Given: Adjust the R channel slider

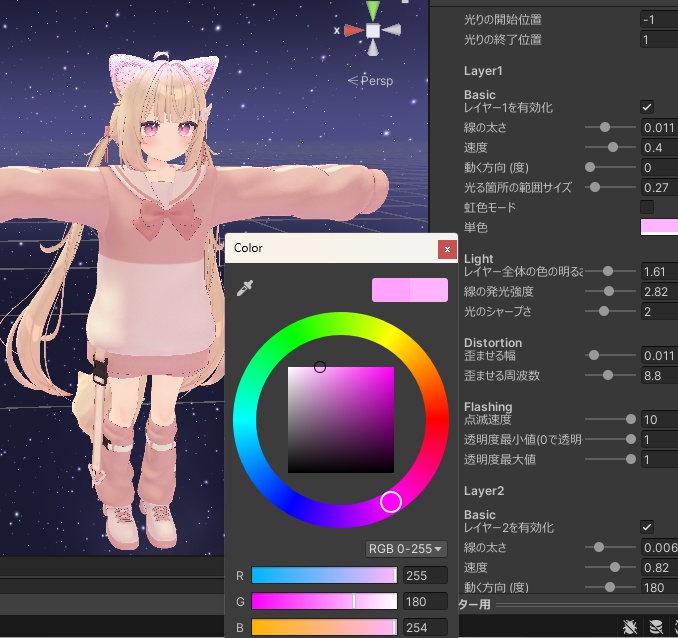Looking at the screenshot, I should (x=324, y=575).
